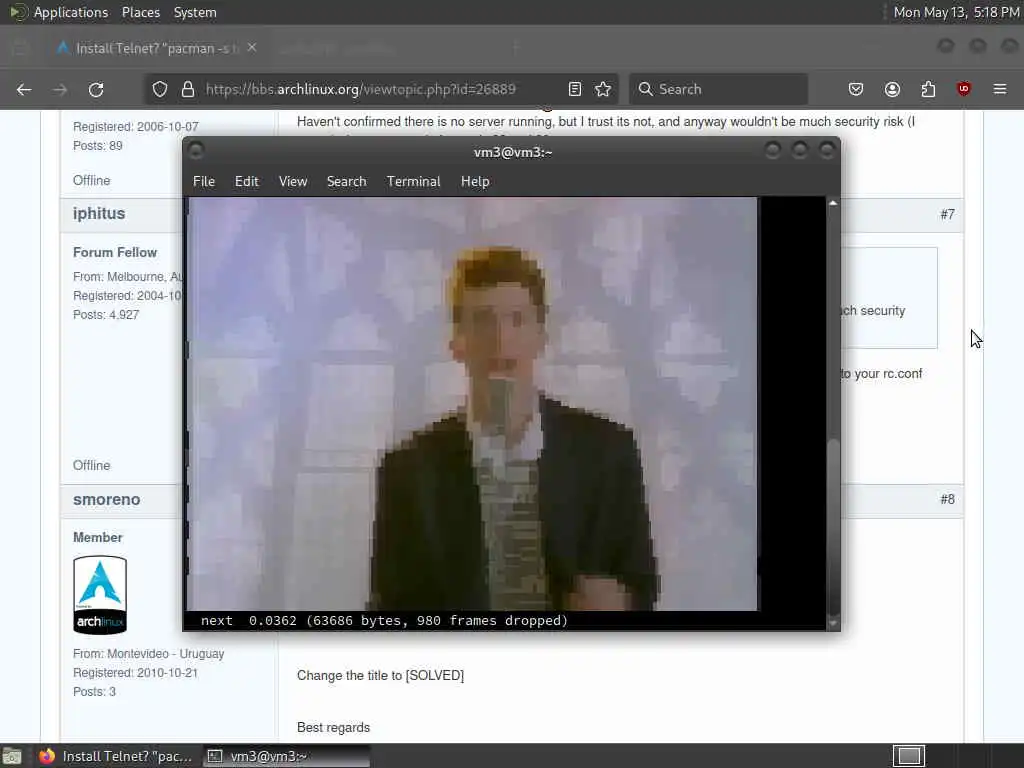Switch to vm3@vm3 terminal in taskbar
The height and width of the screenshot is (768, 1024).
point(287,756)
